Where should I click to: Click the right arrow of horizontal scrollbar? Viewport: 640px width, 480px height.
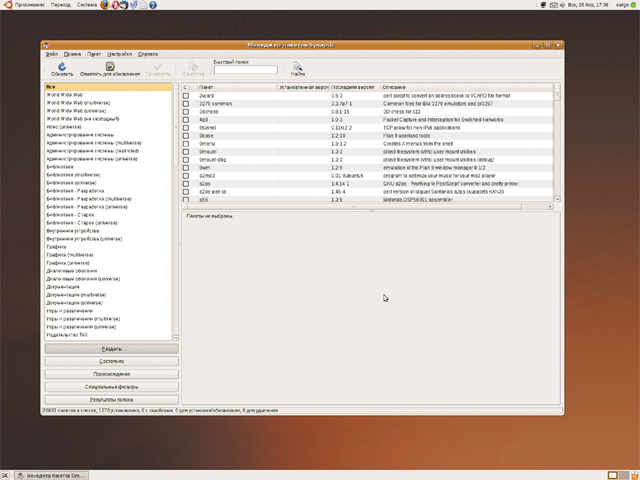click(550, 207)
